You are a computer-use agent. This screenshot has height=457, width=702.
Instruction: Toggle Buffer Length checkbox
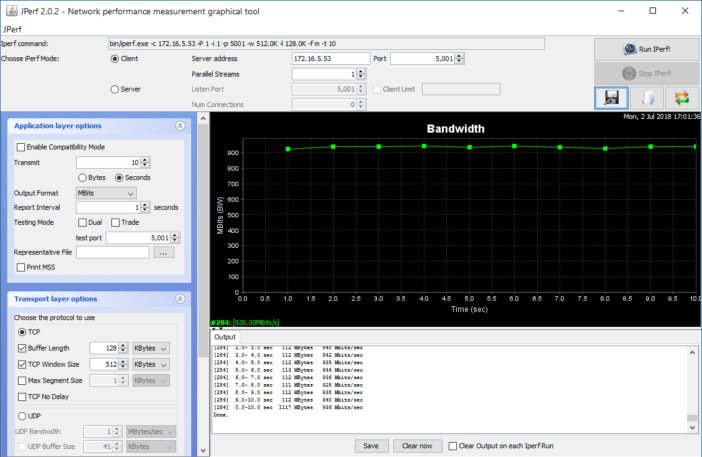click(x=22, y=348)
